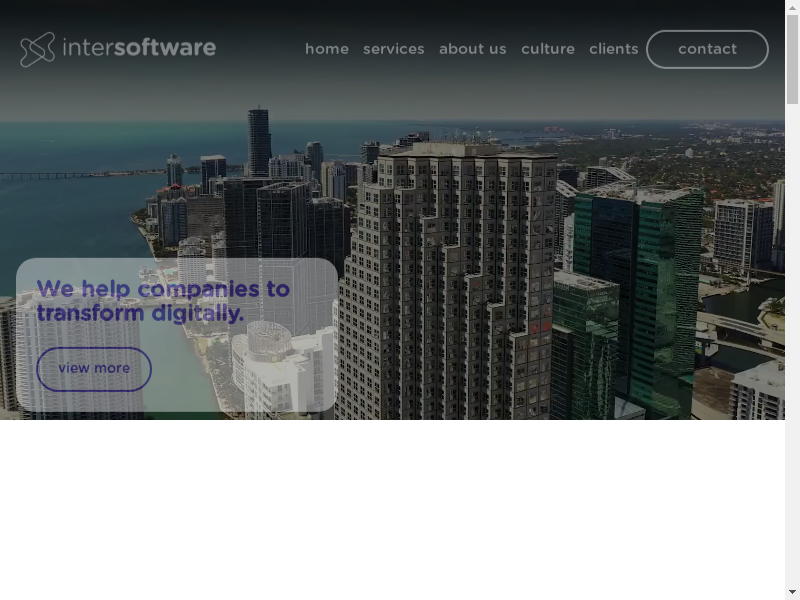Go to the home menu item
Image resolution: width=800 pixels, height=600 pixels.
[x=327, y=49]
